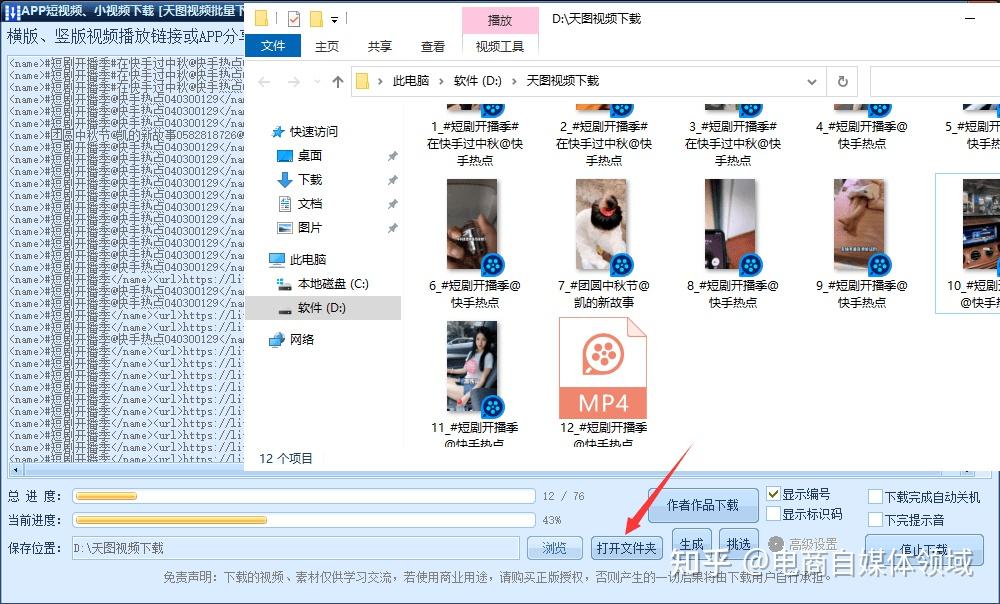1000x604 pixels.
Task: Click the 打开文件夹 button
Action: coord(626,548)
